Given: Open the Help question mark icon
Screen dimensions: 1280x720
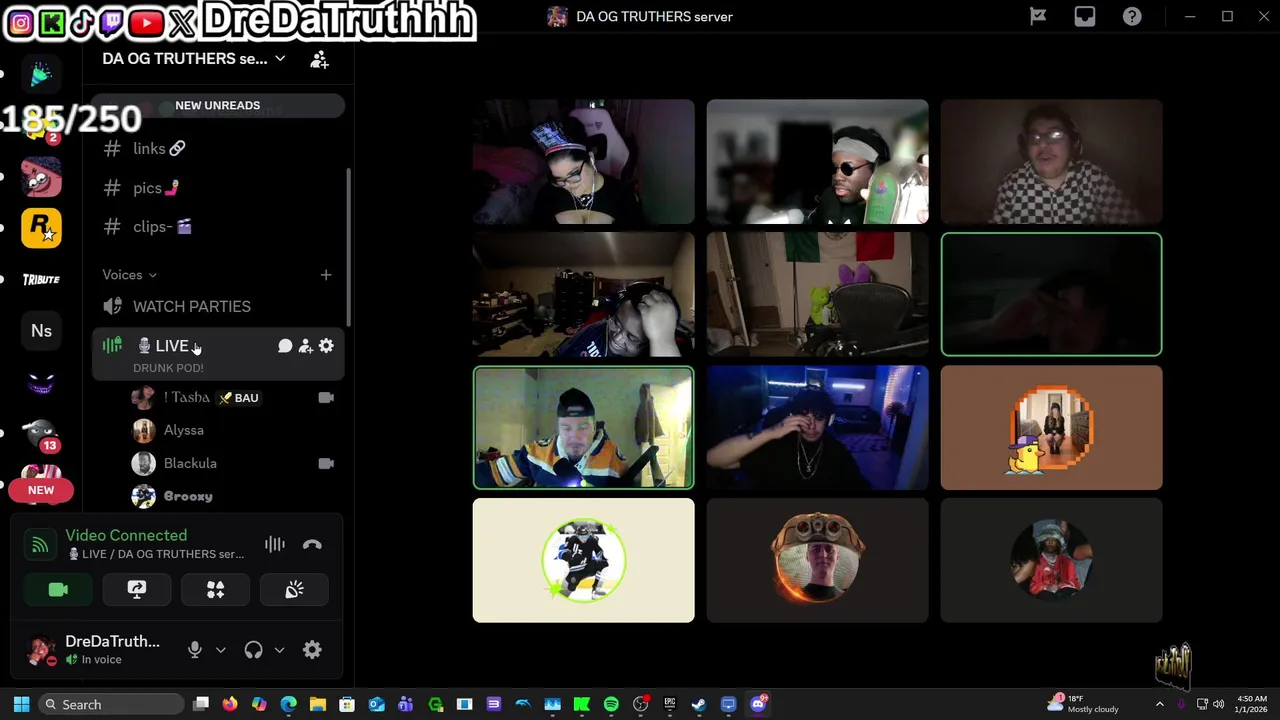Looking at the screenshot, I should coord(1132,16).
